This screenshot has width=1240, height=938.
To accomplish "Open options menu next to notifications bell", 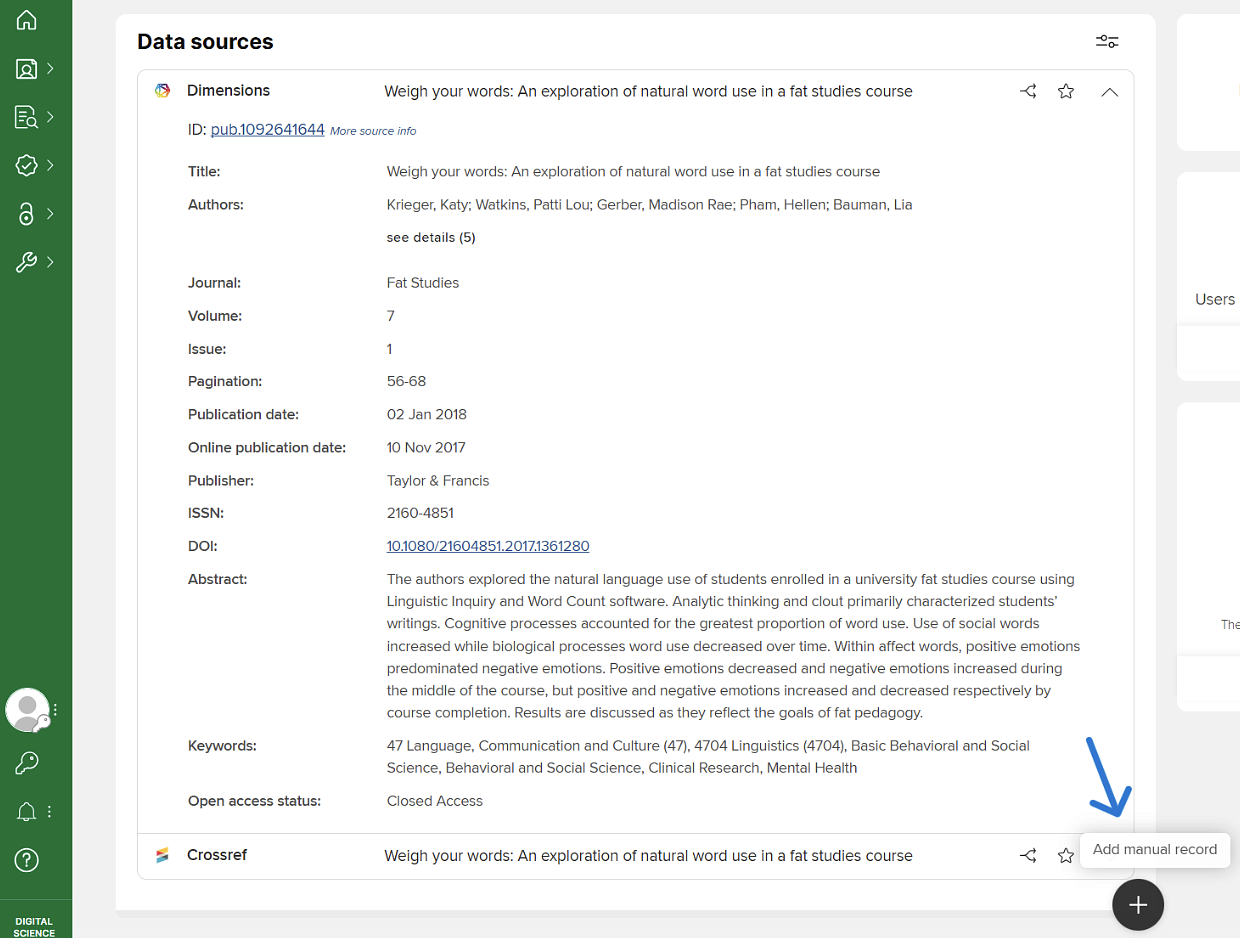I will click(49, 811).
